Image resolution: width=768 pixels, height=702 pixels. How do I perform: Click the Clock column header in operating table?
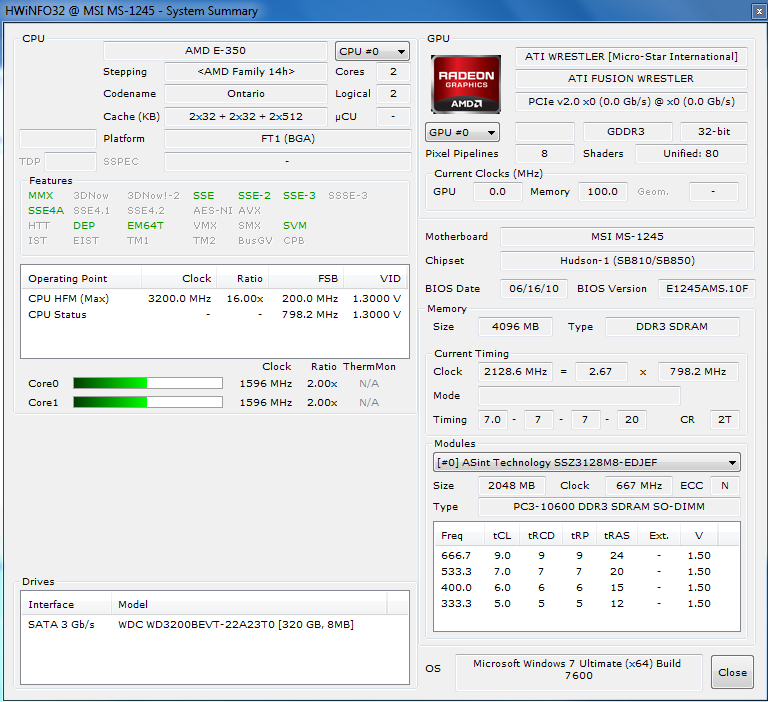(x=179, y=278)
